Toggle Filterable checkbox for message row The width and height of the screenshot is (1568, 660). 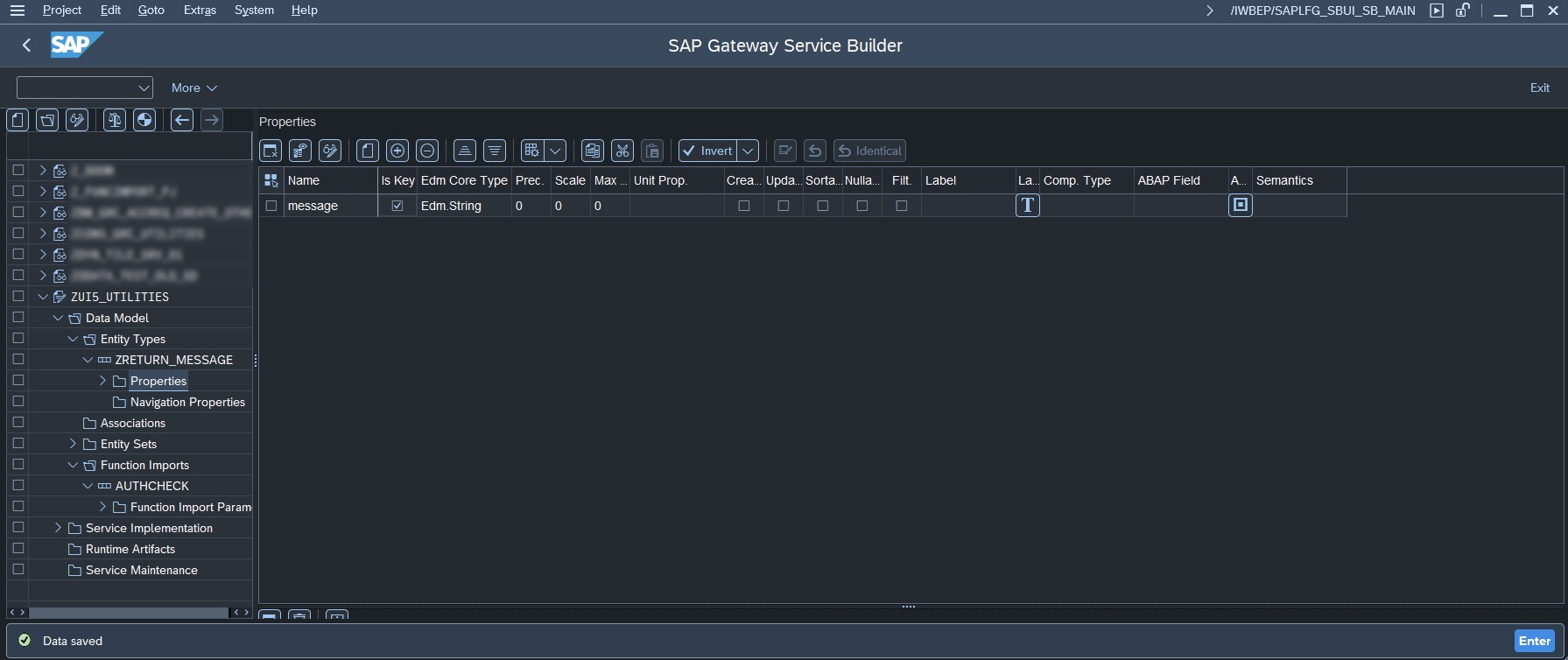[902, 206]
